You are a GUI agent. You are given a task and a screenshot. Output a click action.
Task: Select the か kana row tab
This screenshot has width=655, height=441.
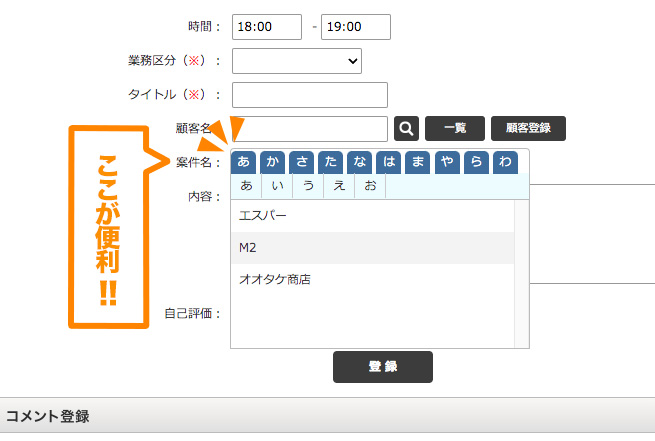click(x=272, y=162)
